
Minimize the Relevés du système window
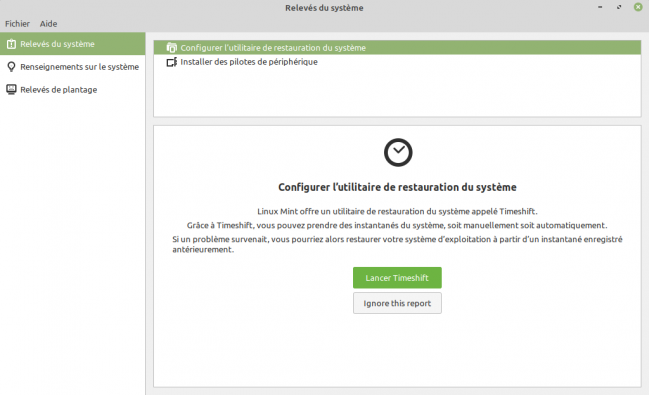pos(600,7)
